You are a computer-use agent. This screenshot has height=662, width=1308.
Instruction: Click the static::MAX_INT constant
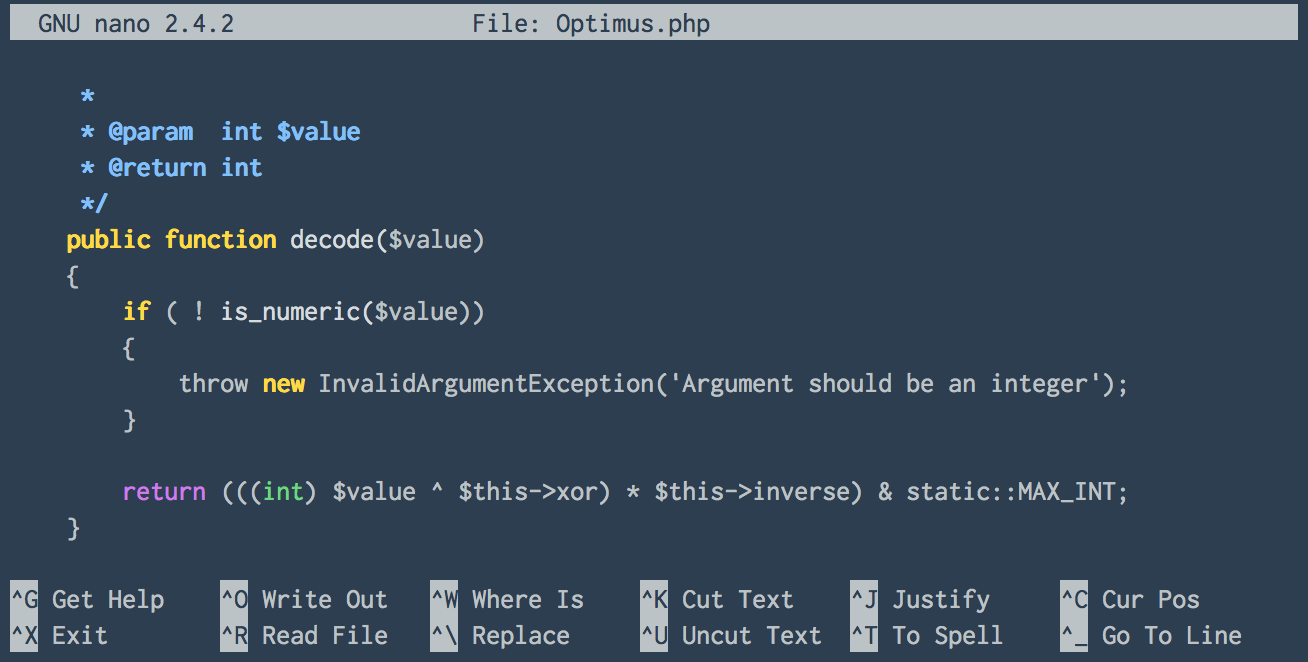click(x=1014, y=491)
